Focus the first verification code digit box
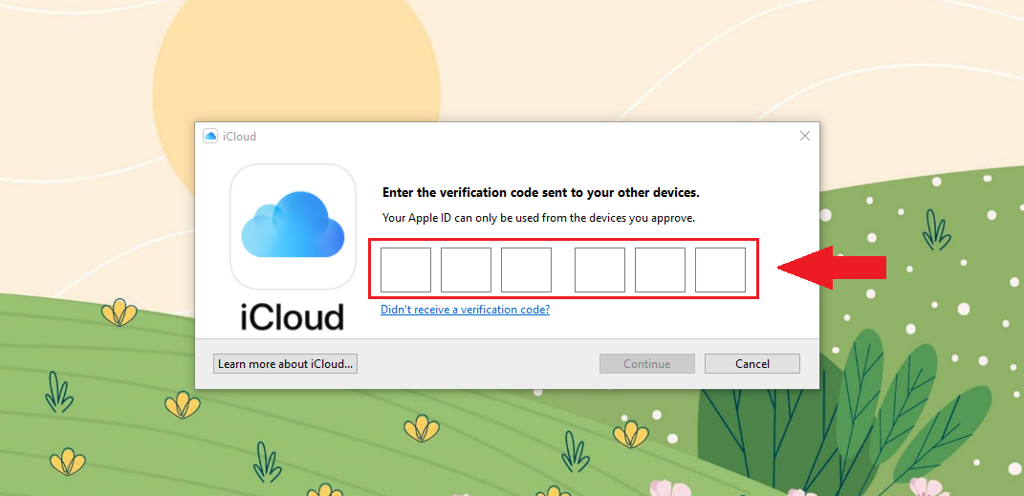1024x496 pixels. pyautogui.click(x=406, y=270)
